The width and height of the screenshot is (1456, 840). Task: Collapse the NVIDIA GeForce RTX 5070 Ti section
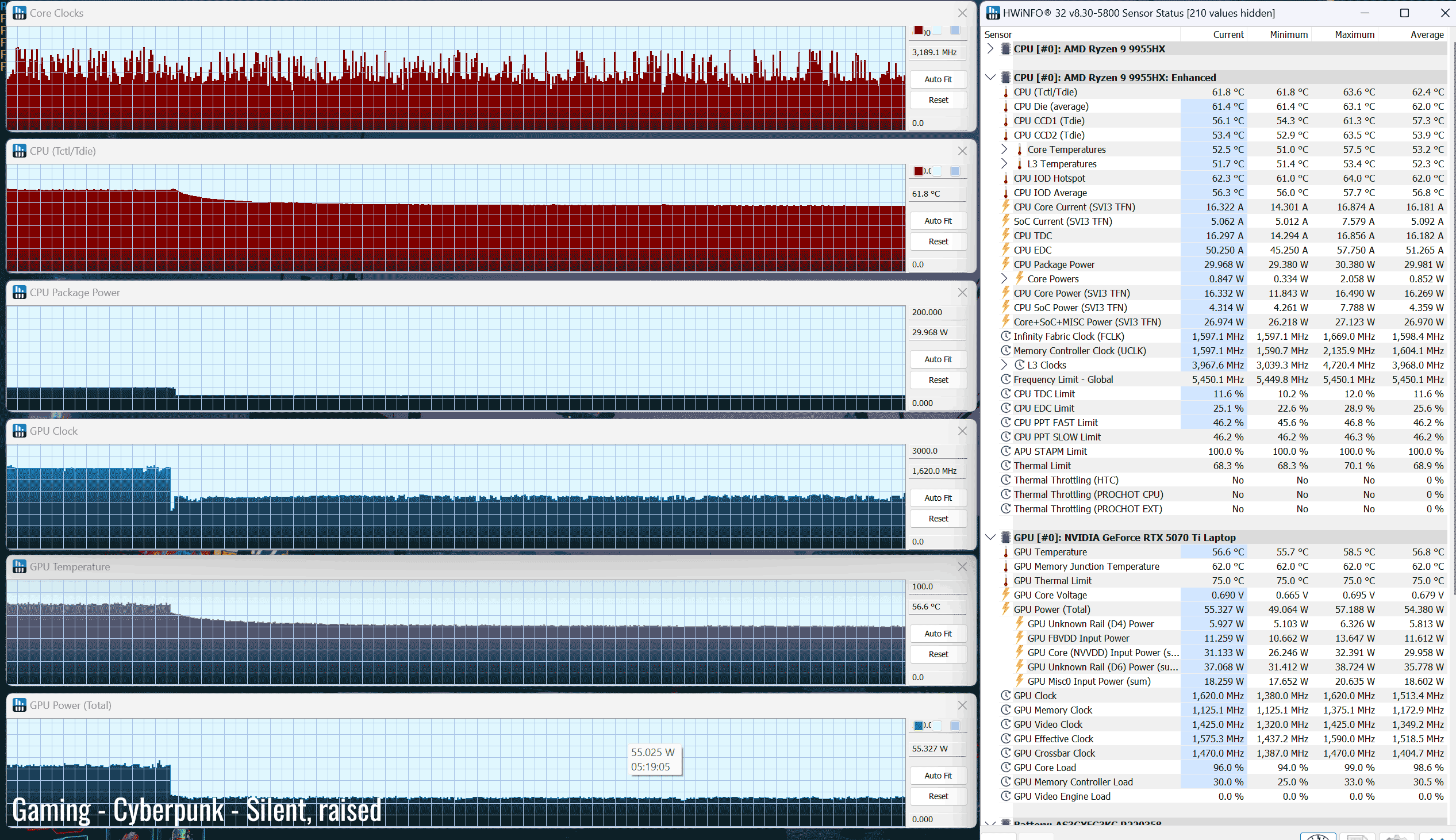pyautogui.click(x=990, y=537)
